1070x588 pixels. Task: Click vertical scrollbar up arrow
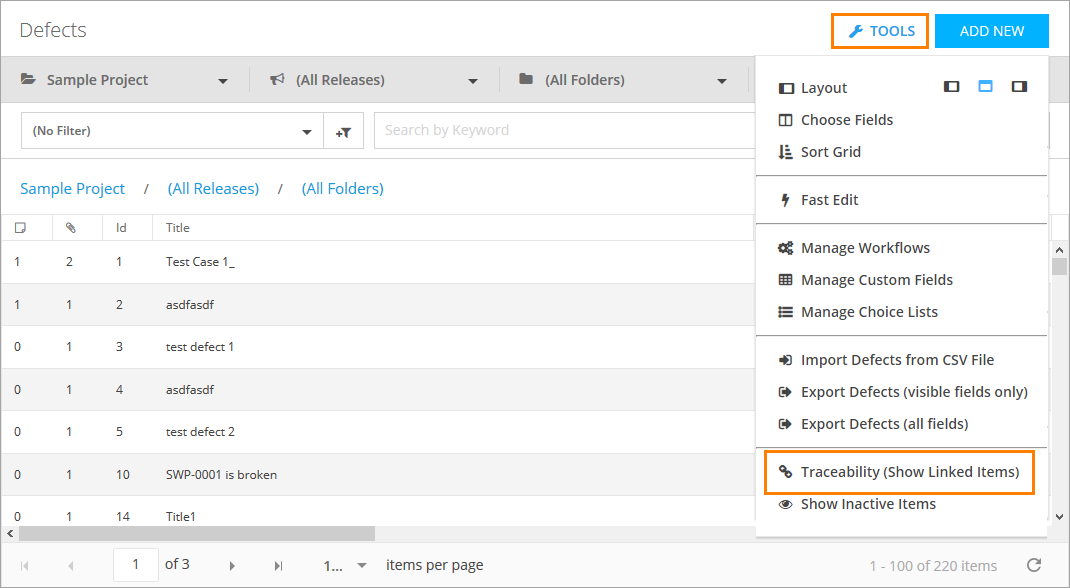coord(1060,250)
